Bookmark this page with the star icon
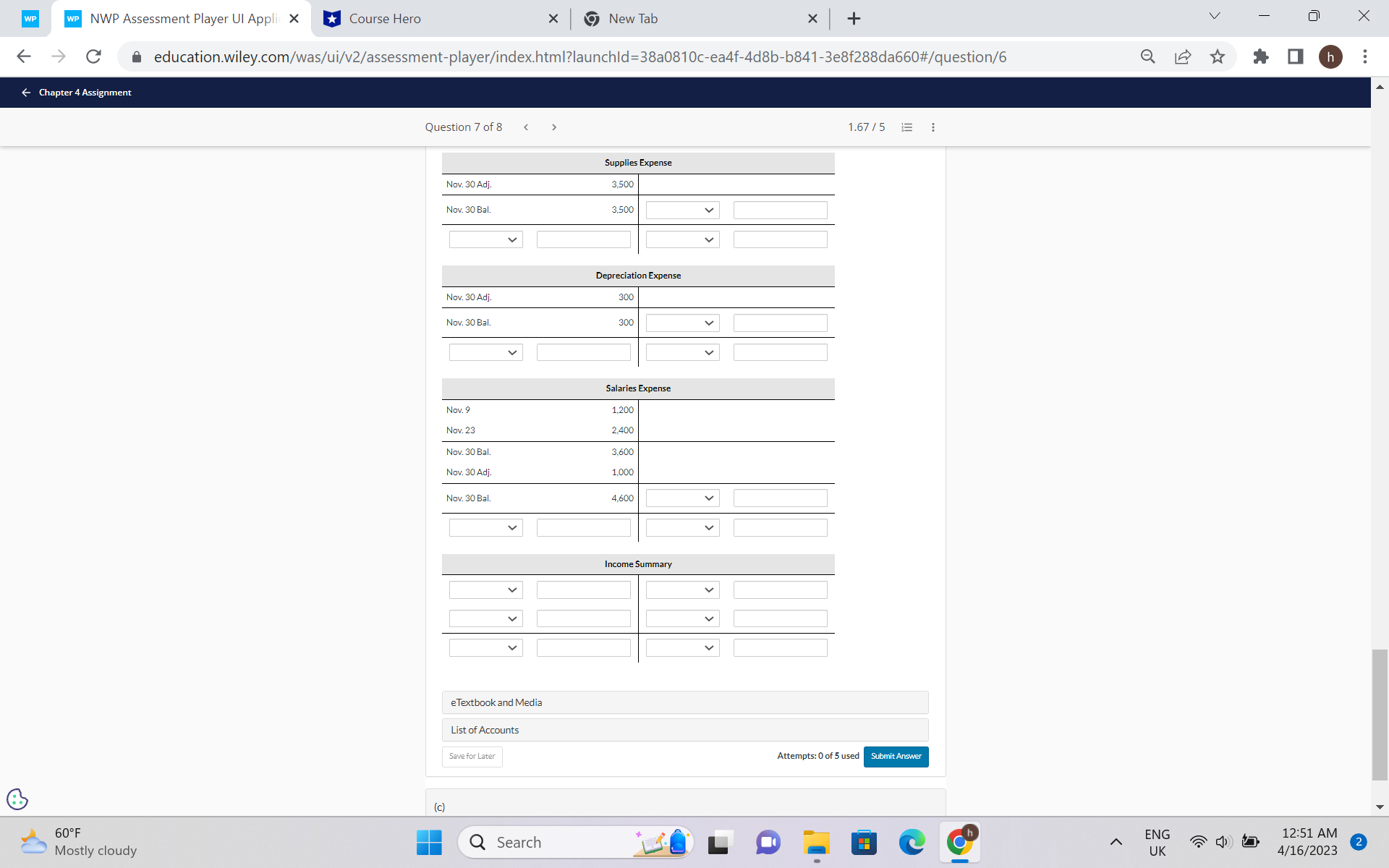The image size is (1389, 868). (1218, 56)
